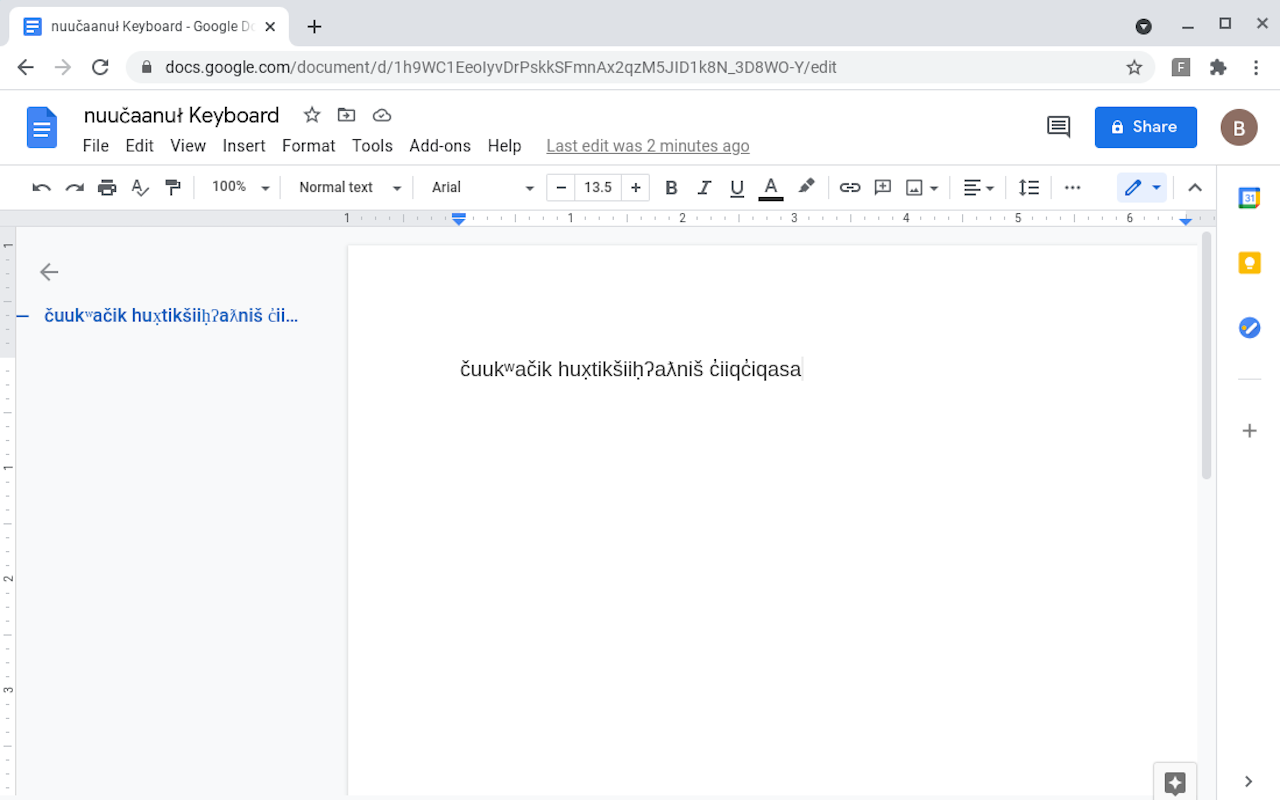Open Google Keep in side panel
1280x800 pixels.
1249,263
